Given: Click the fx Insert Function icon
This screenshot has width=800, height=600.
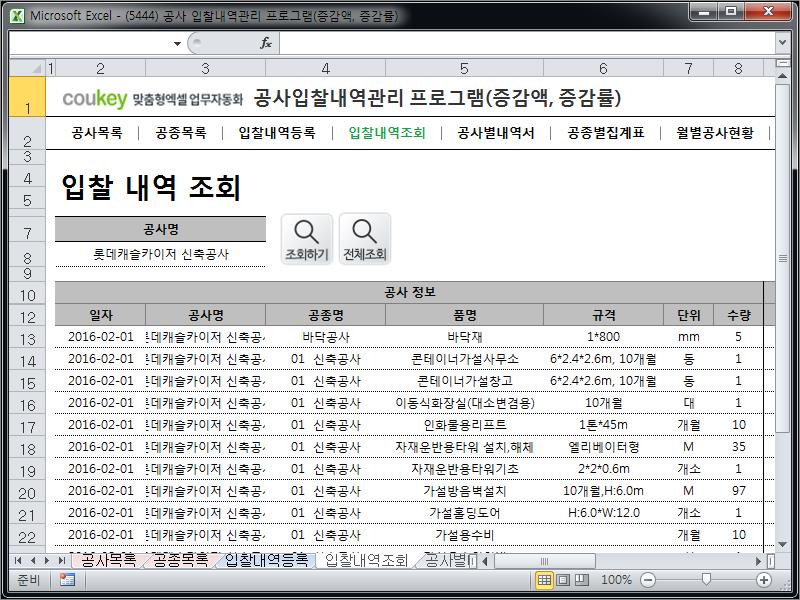Looking at the screenshot, I should (266, 43).
